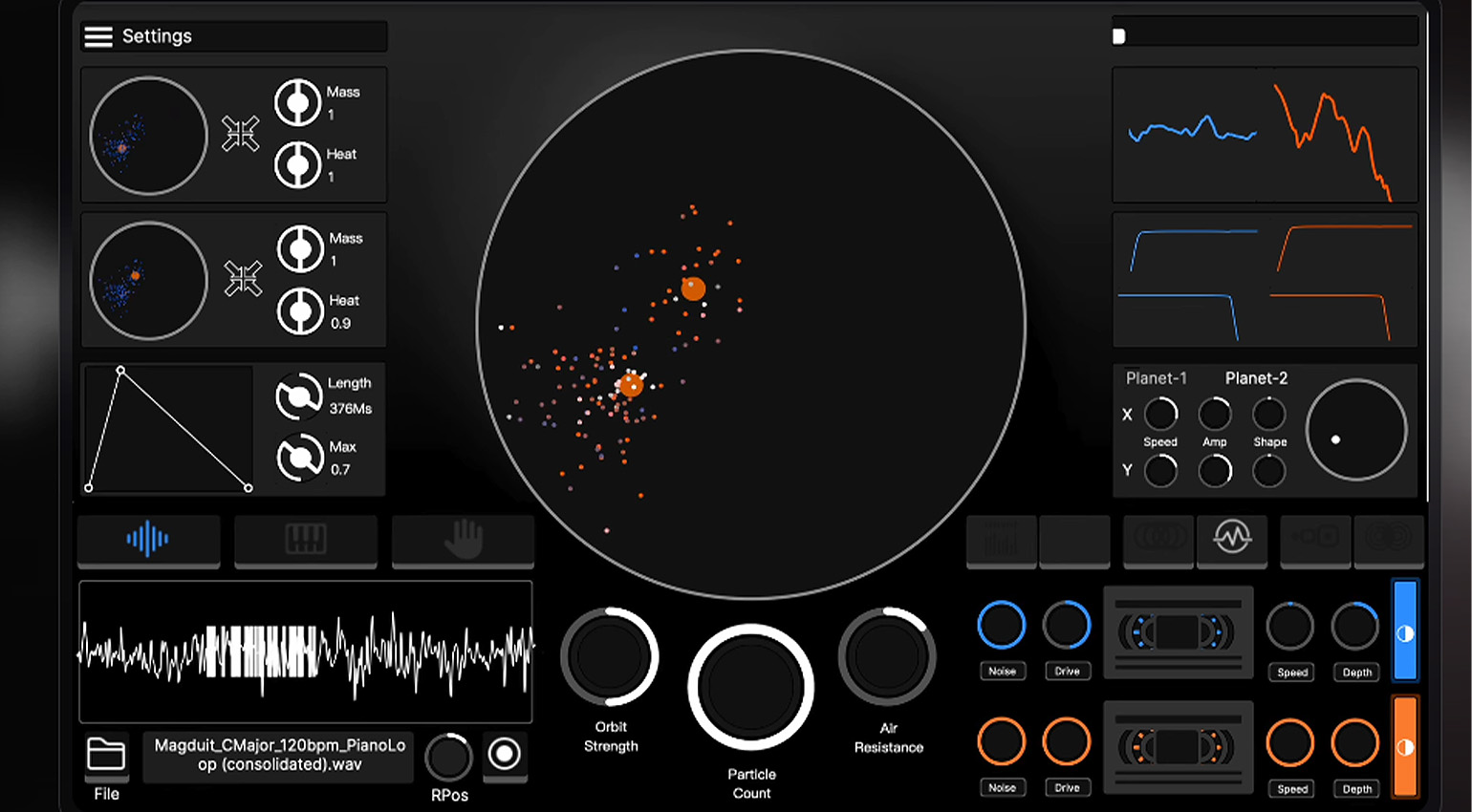This screenshot has height=812, width=1472.
Task: Click the blue tape cassette icon
Action: coord(1178,631)
